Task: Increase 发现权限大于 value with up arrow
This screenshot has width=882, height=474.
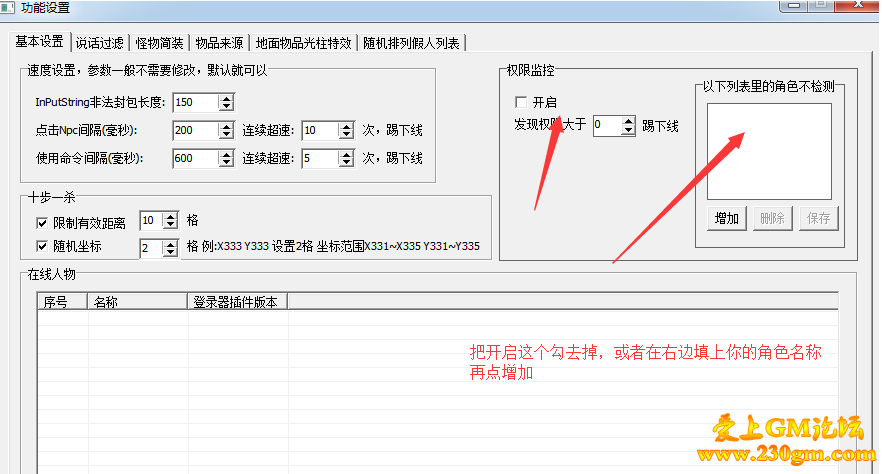Action: tap(628, 121)
